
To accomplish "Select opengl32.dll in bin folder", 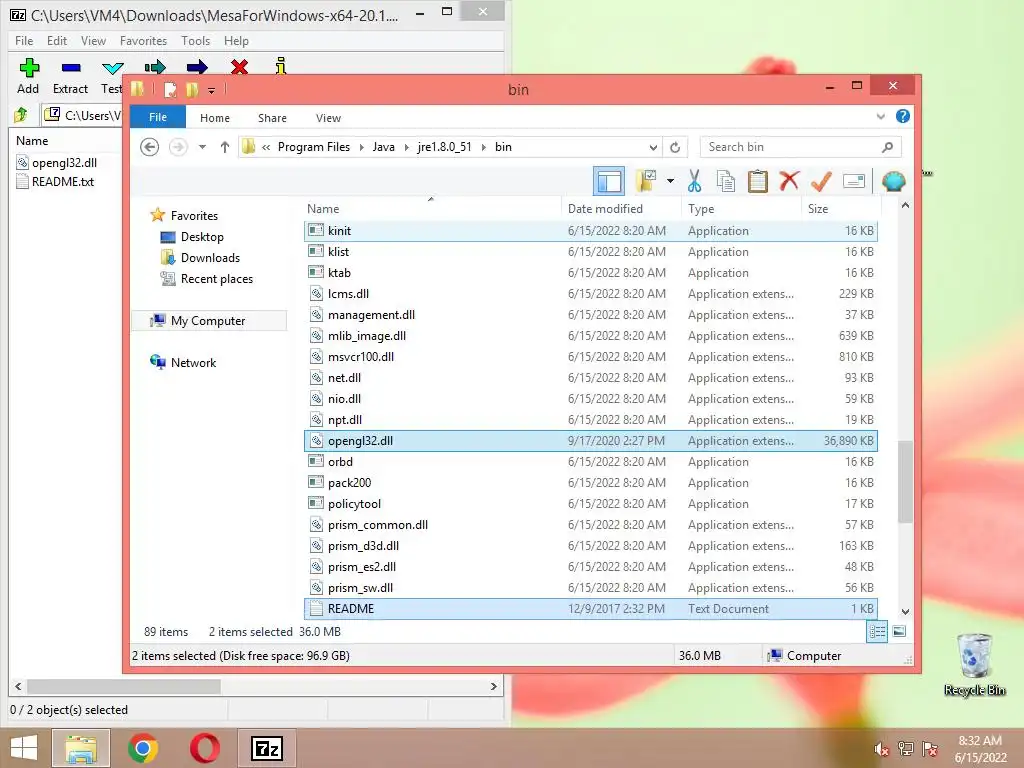I will 590,441.
